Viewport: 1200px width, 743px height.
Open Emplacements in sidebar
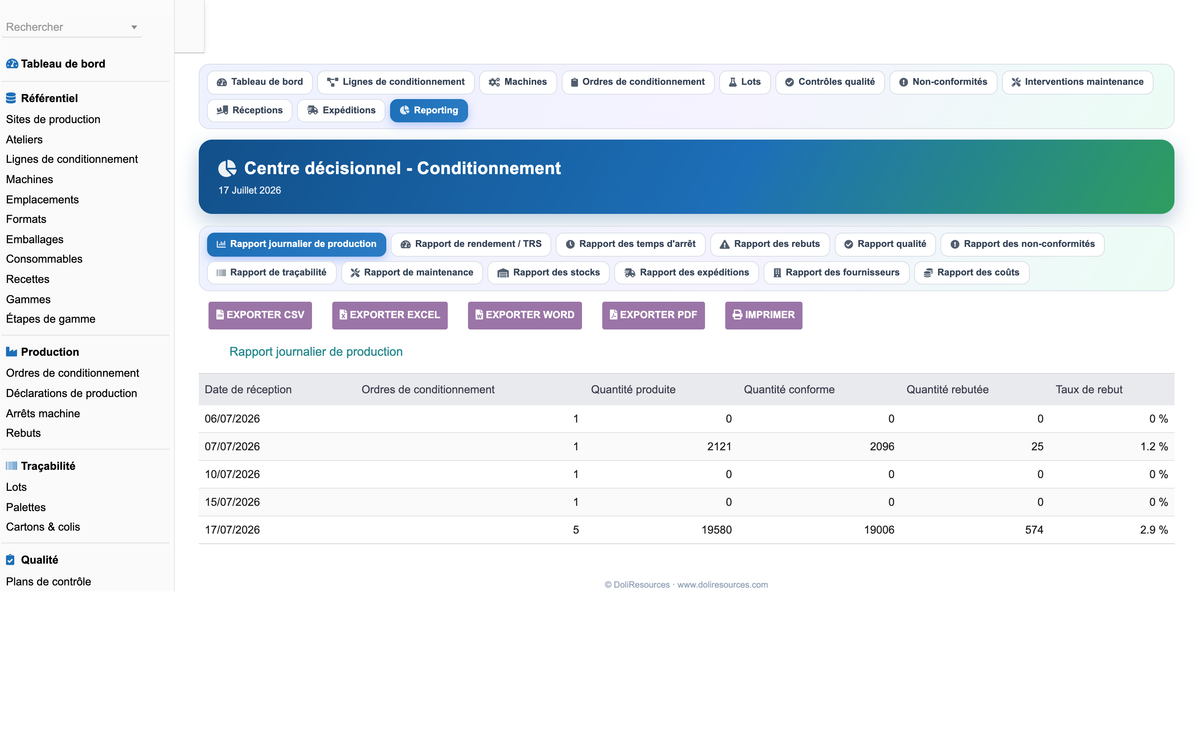(x=42, y=199)
